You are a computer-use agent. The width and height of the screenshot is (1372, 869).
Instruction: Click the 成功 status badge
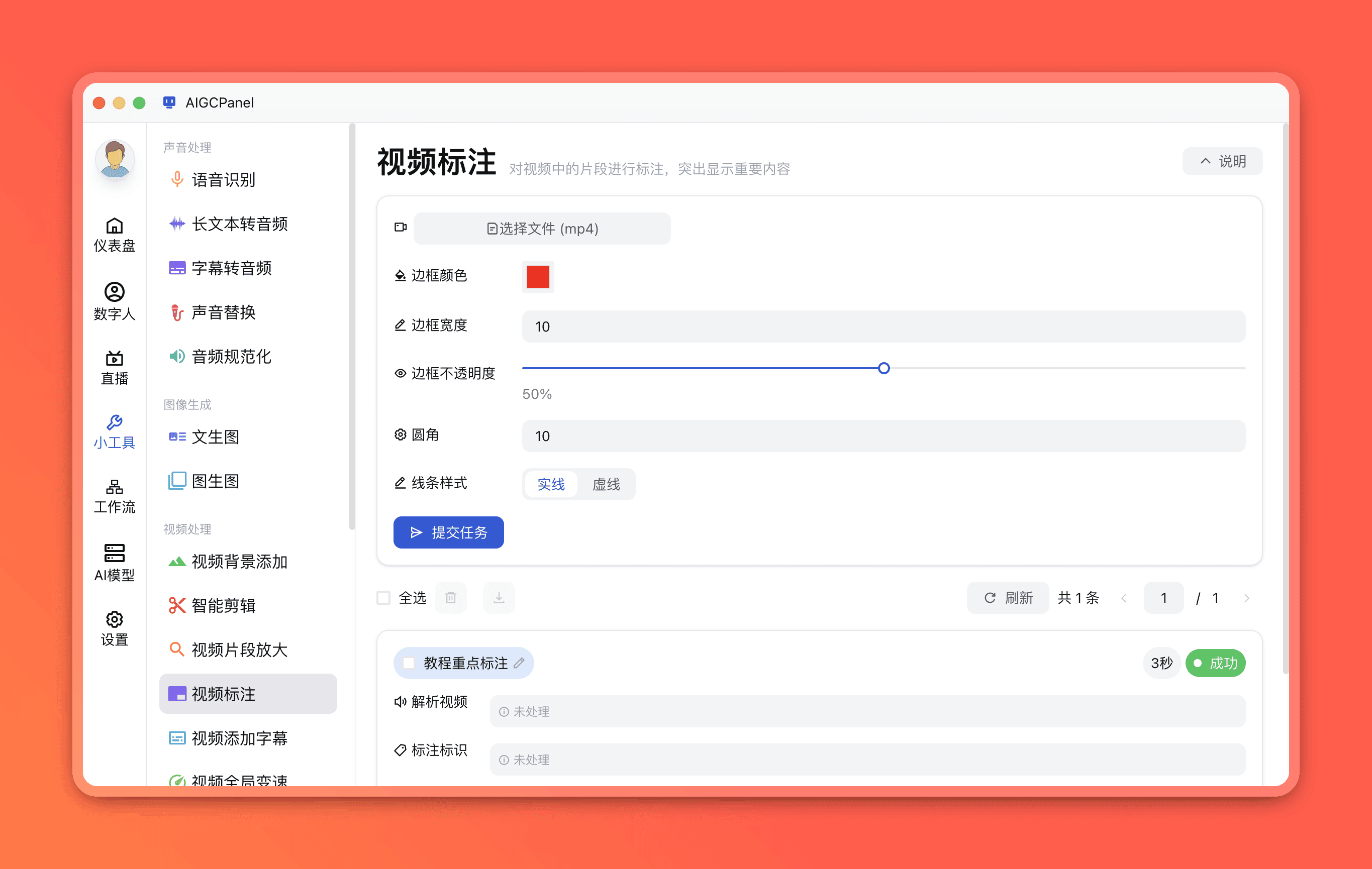pos(1215,663)
